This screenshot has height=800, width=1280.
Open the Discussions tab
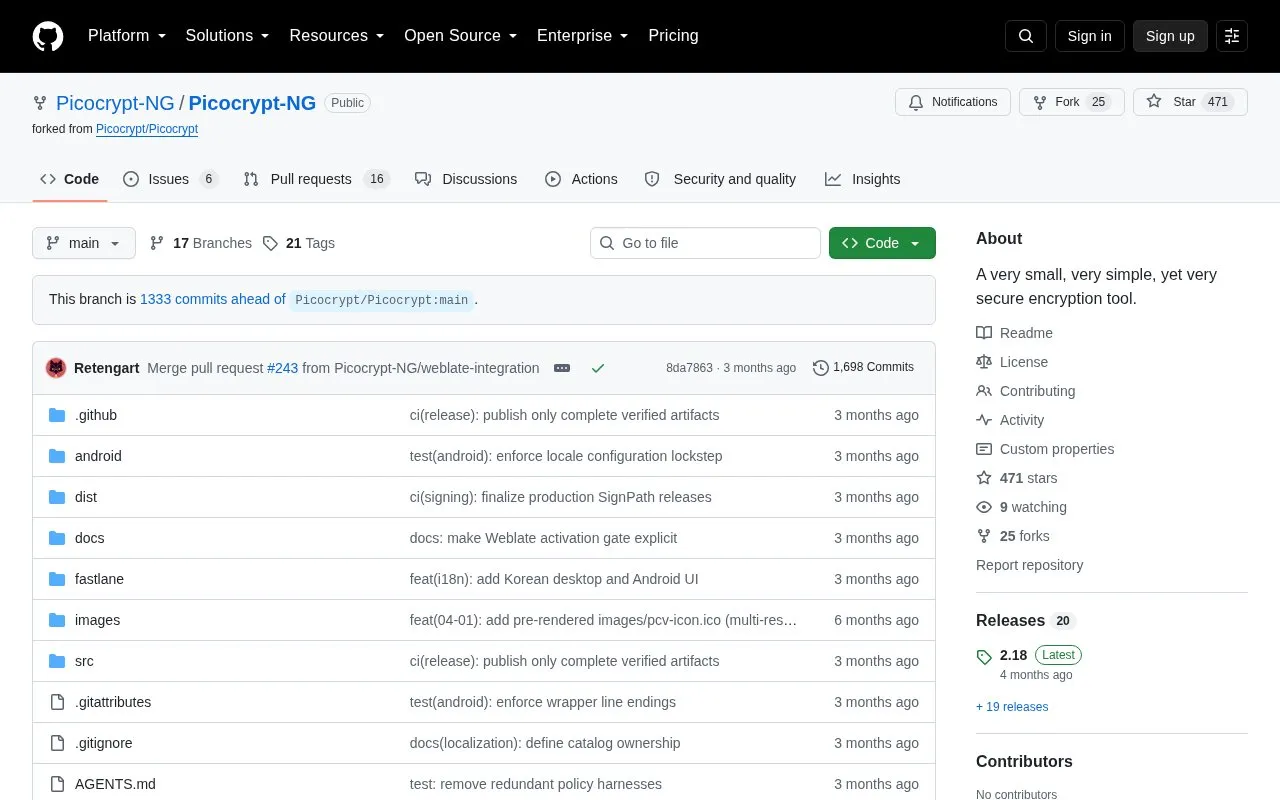[466, 179]
